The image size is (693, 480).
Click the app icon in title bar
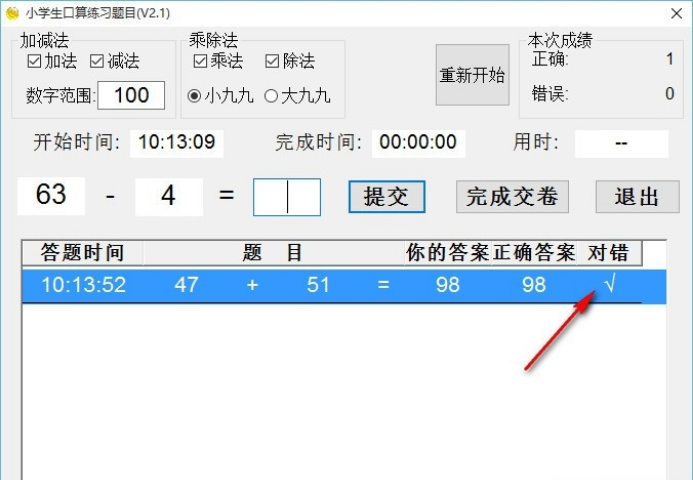(x=12, y=13)
